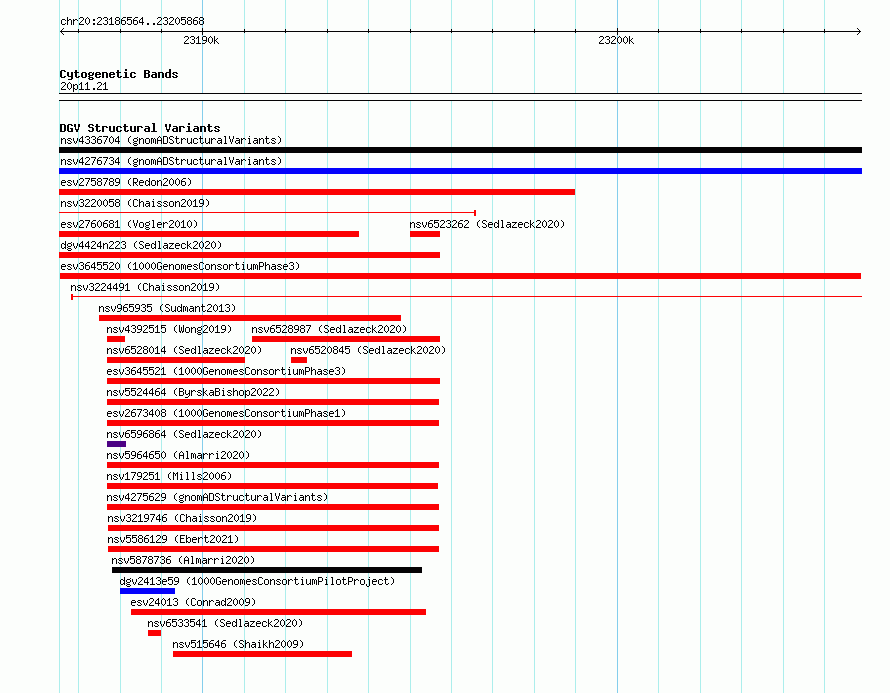The width and height of the screenshot is (890, 693).
Task: Open esv24013 (Conrad2009) variant
Action: point(193,602)
